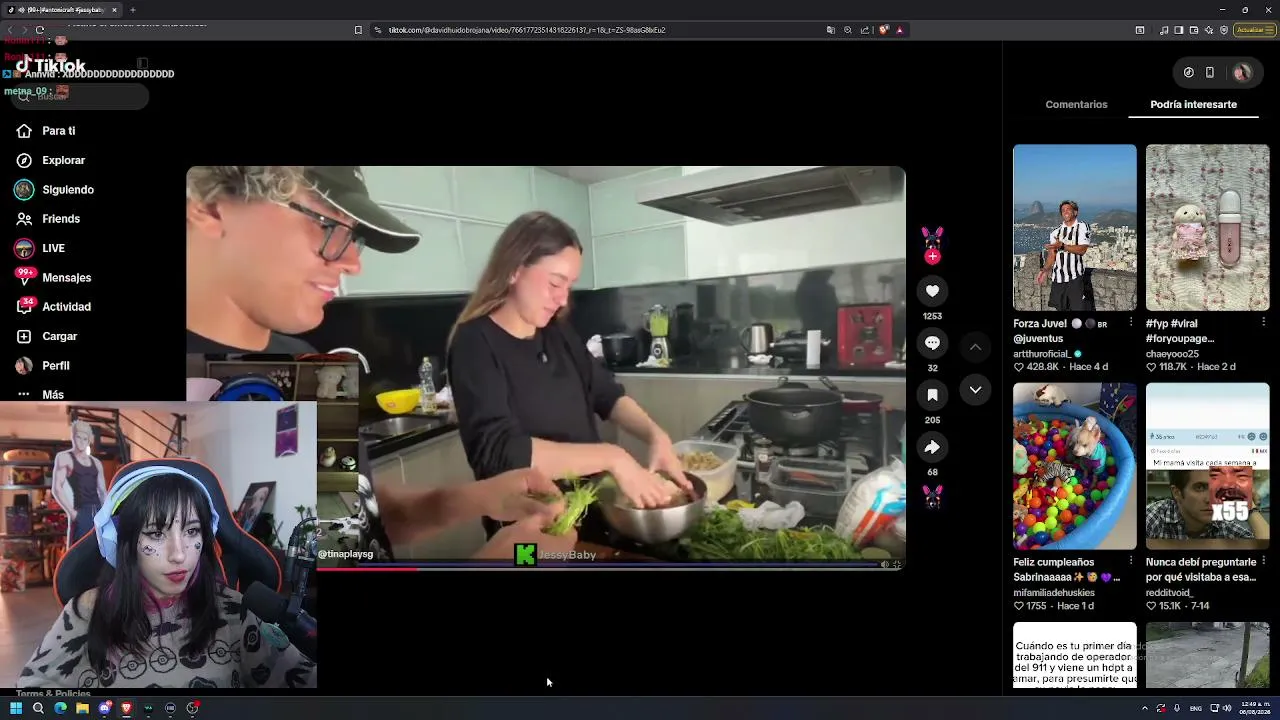Click the Brave Shields icon
The width and height of the screenshot is (1280, 720).
(884, 30)
